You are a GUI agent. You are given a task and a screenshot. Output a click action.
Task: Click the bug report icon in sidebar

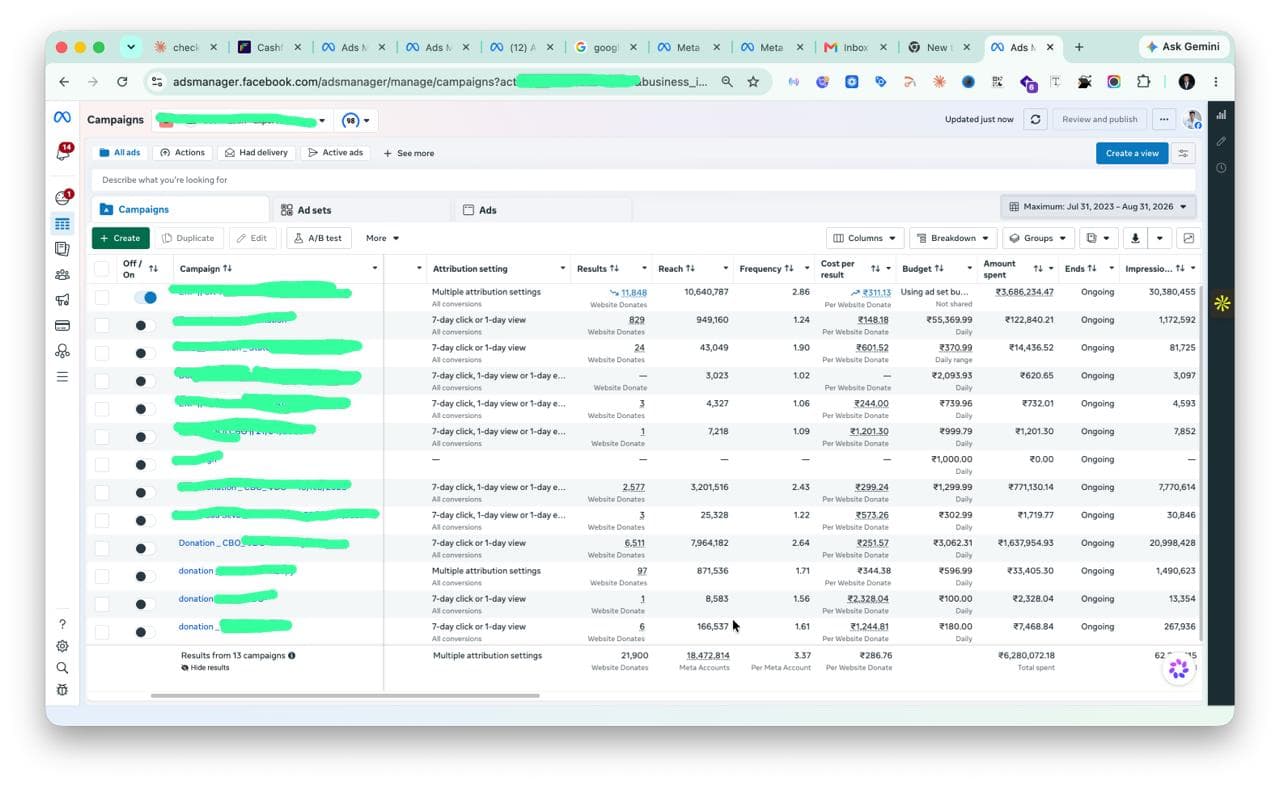coord(62,690)
